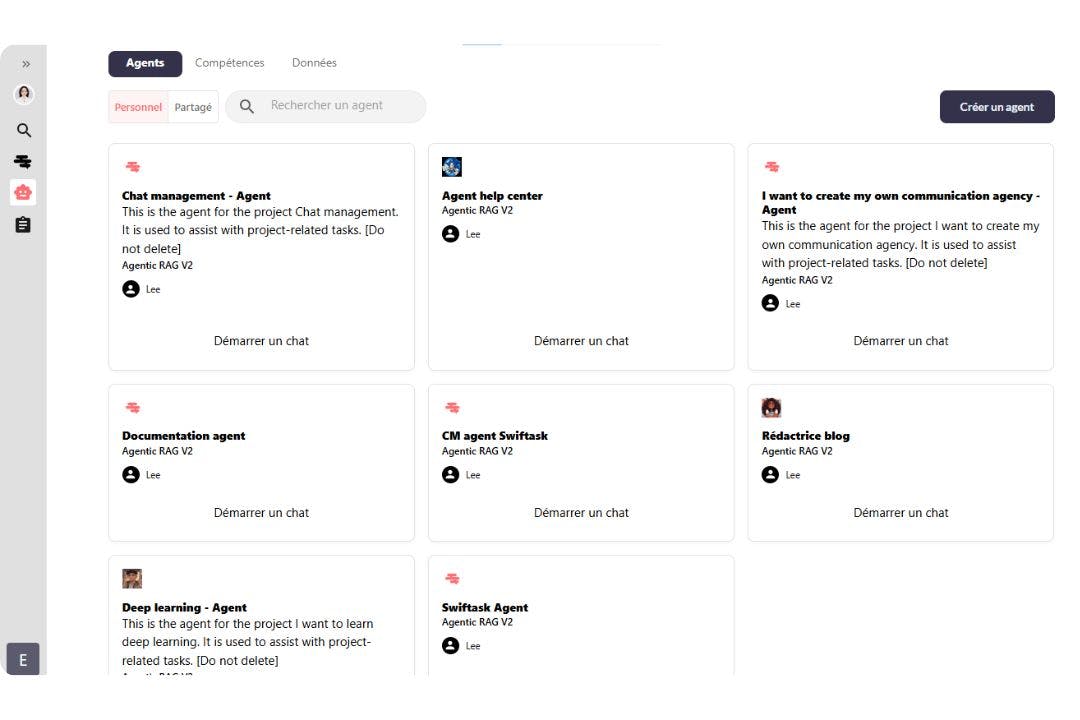Select the agents robot icon in sidebar

point(24,192)
